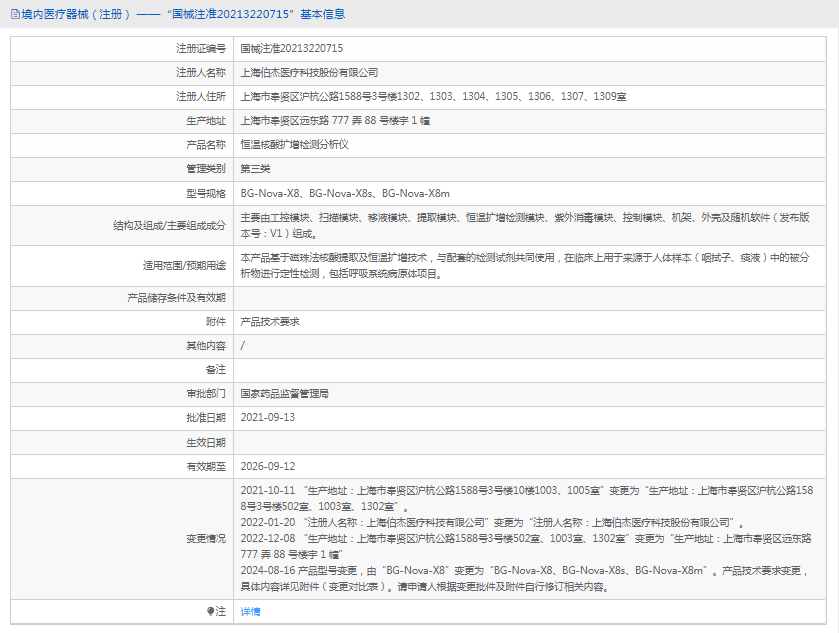Viewport: 839px width, 633px height.
Task: Click the page header title 基本信息
Action: (323, 14)
